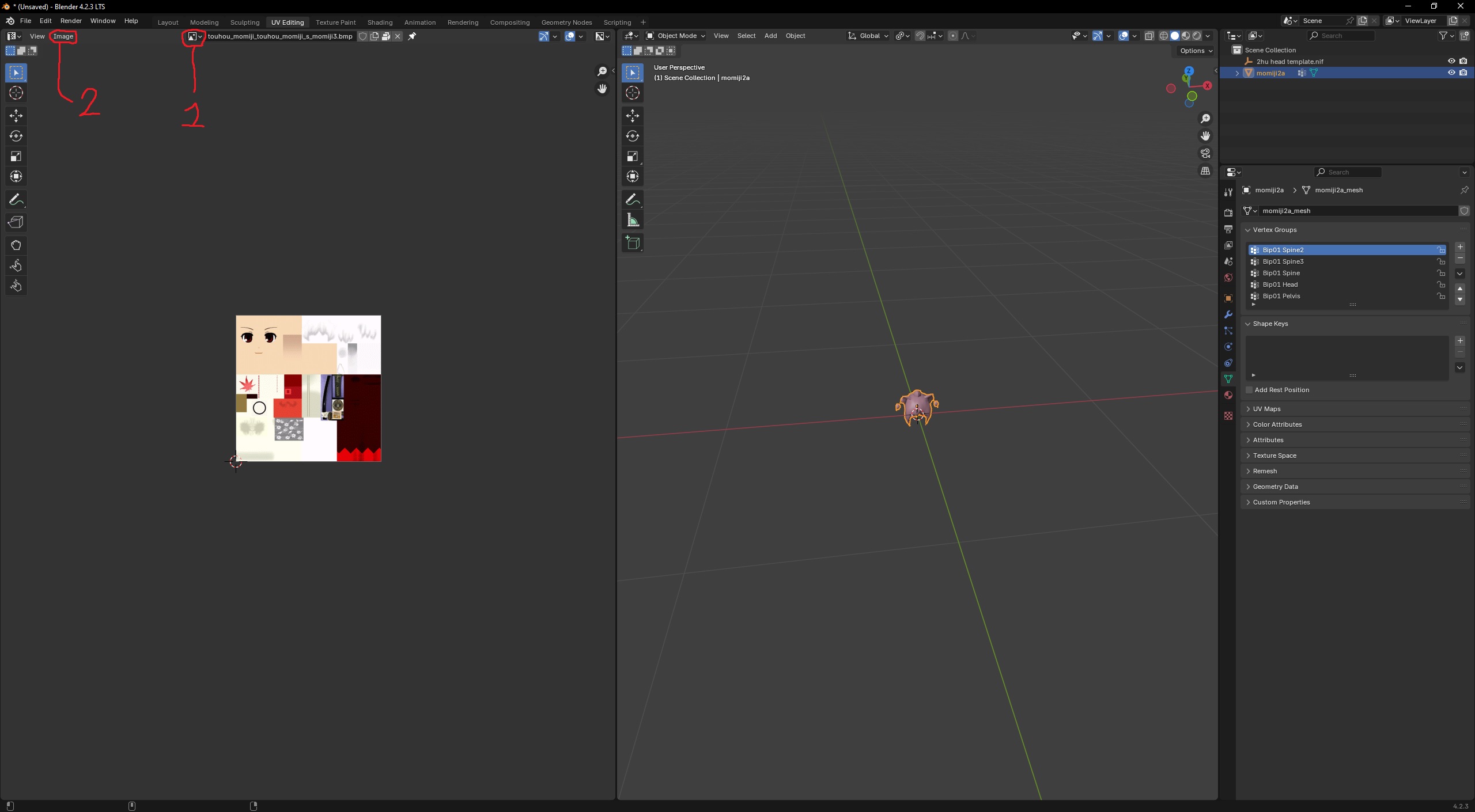Toggle camera view in 3D viewport
The image size is (1475, 812).
coord(1205,153)
